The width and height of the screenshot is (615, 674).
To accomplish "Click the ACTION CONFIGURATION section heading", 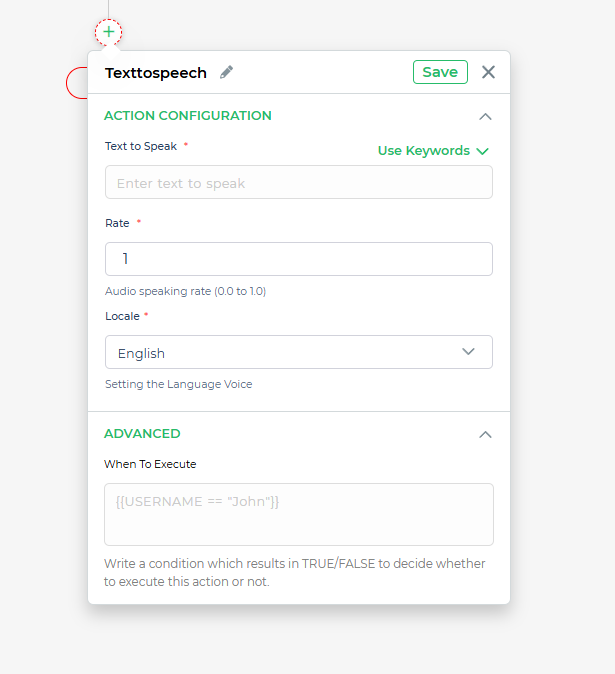I will coord(188,116).
